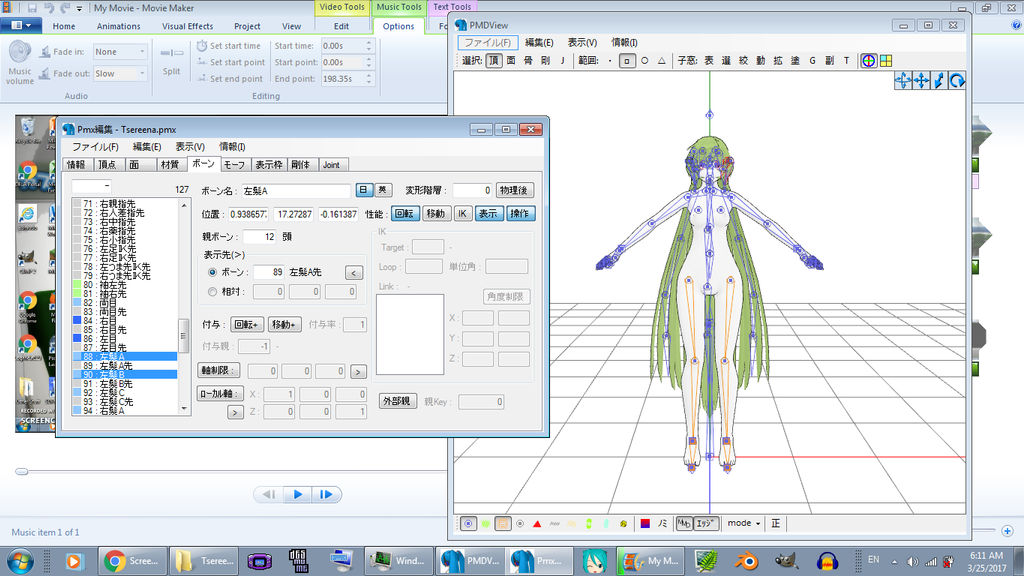
Task: Click the red triangle icon in bottom toolbar
Action: coord(537,524)
